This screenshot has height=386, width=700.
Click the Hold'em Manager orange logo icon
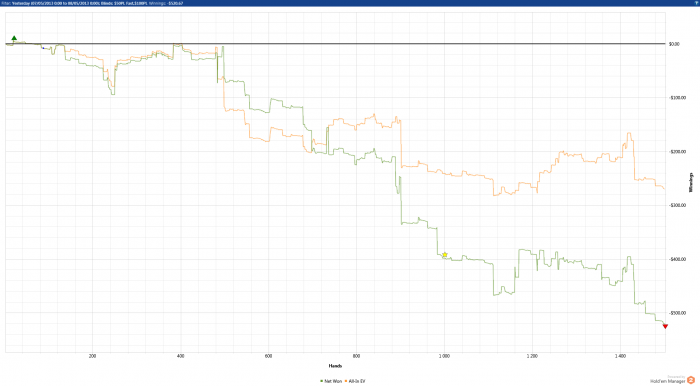[x=691, y=380]
